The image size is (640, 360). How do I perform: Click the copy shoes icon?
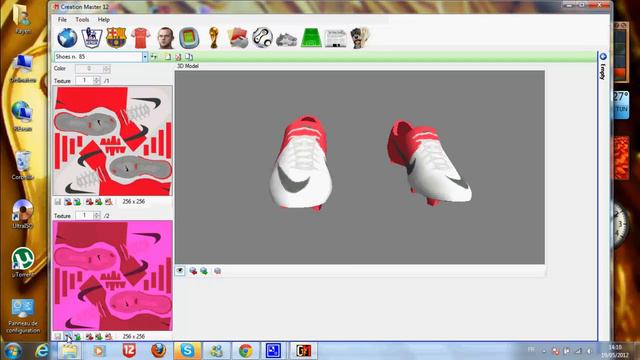(189, 57)
